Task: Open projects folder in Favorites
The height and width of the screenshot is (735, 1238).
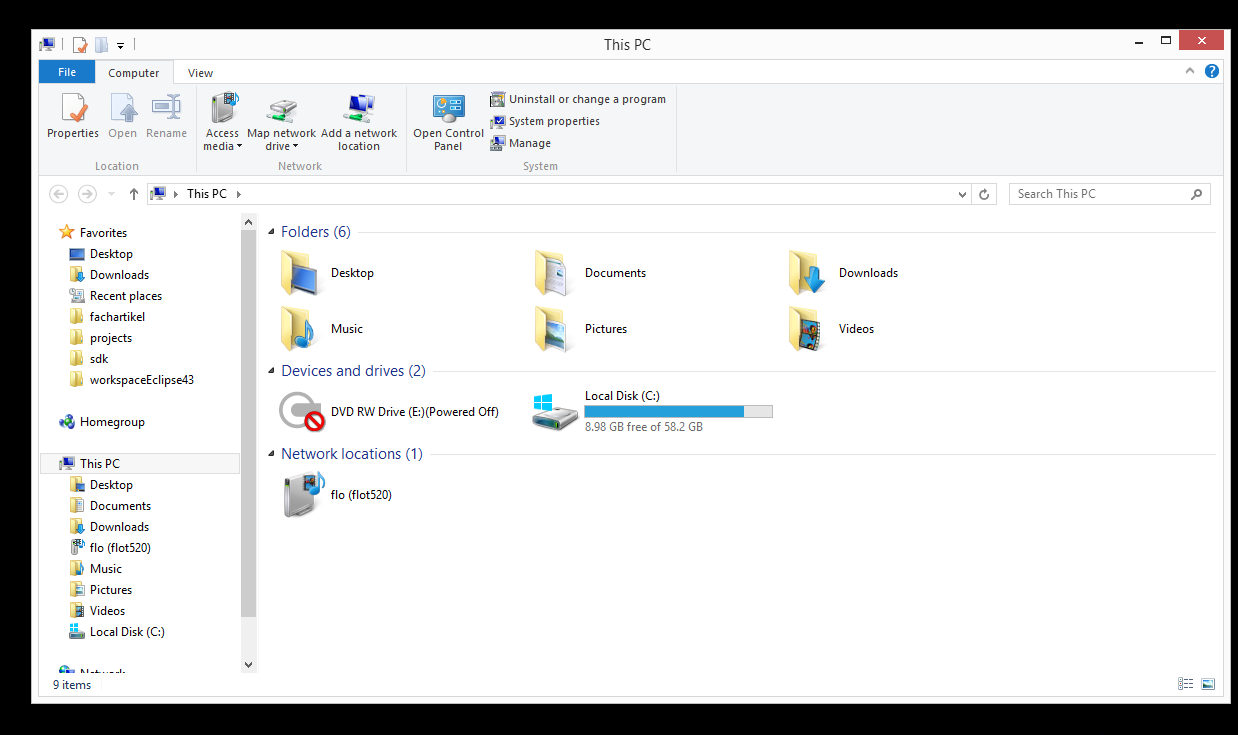Action: [x=100, y=338]
